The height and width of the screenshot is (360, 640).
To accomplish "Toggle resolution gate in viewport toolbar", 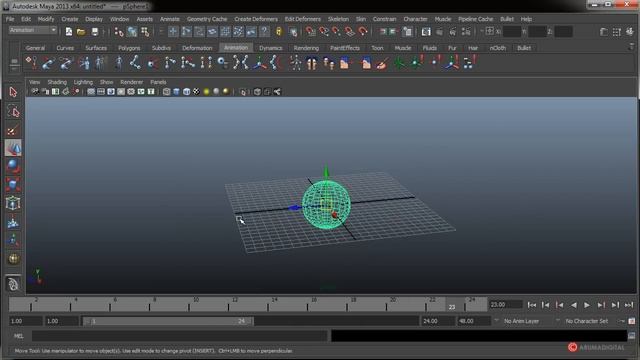I will click(111, 92).
